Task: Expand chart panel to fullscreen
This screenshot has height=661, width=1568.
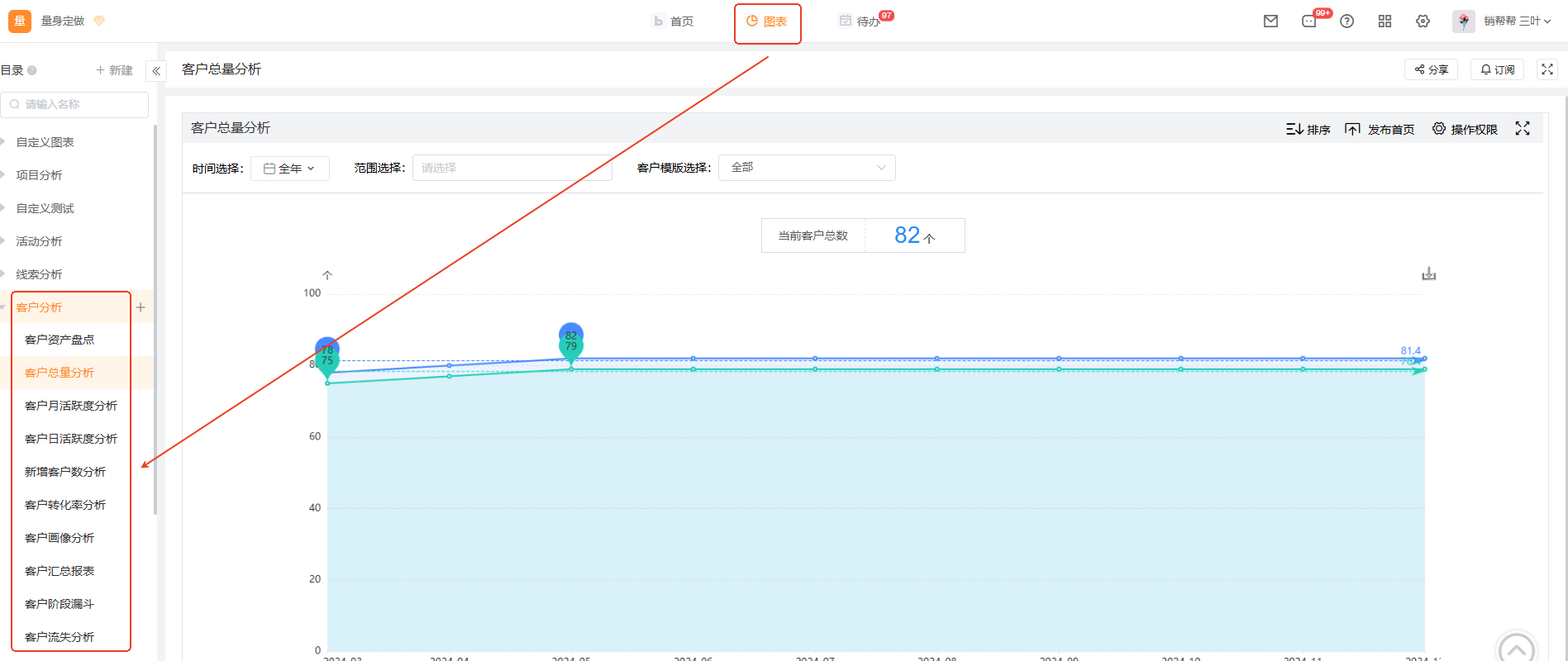Action: click(x=1522, y=129)
